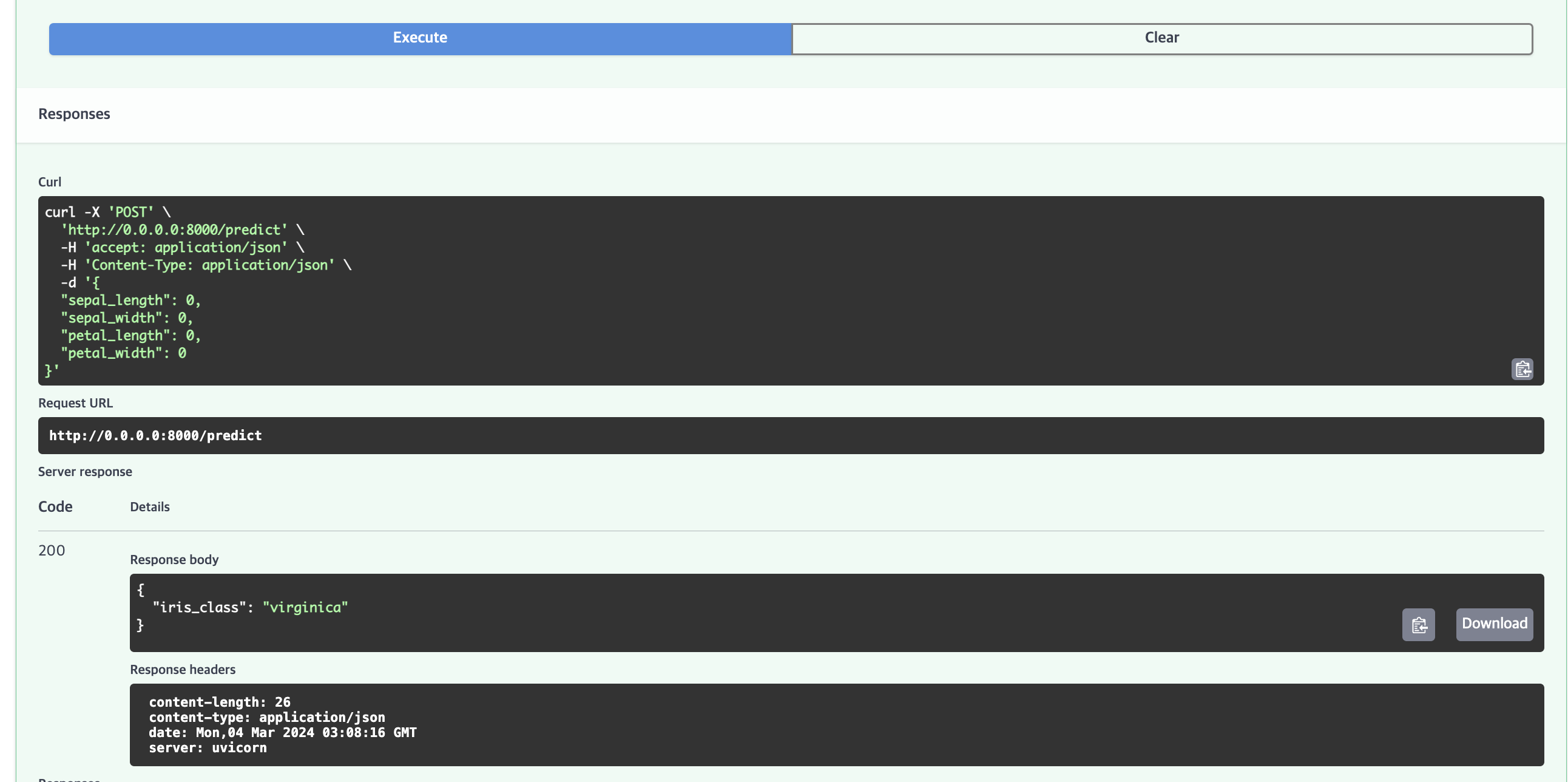The width and height of the screenshot is (1568, 782).
Task: Clear the executed response
Action: [1161, 38]
